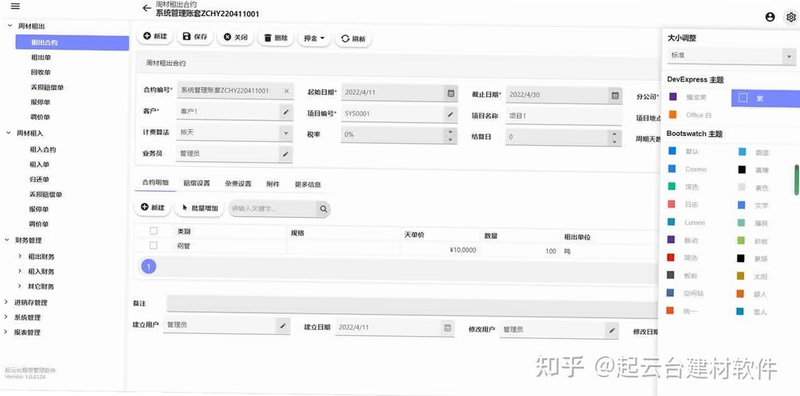The width and height of the screenshot is (800, 396).
Task: Open calendar for 建立日期
Action: 447,327
